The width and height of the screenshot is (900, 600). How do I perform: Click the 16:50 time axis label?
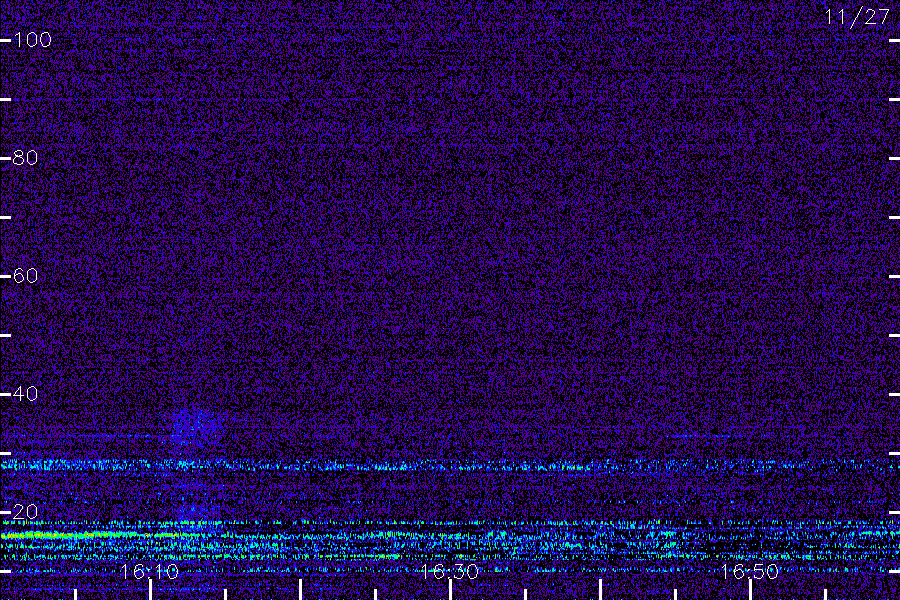click(x=750, y=572)
